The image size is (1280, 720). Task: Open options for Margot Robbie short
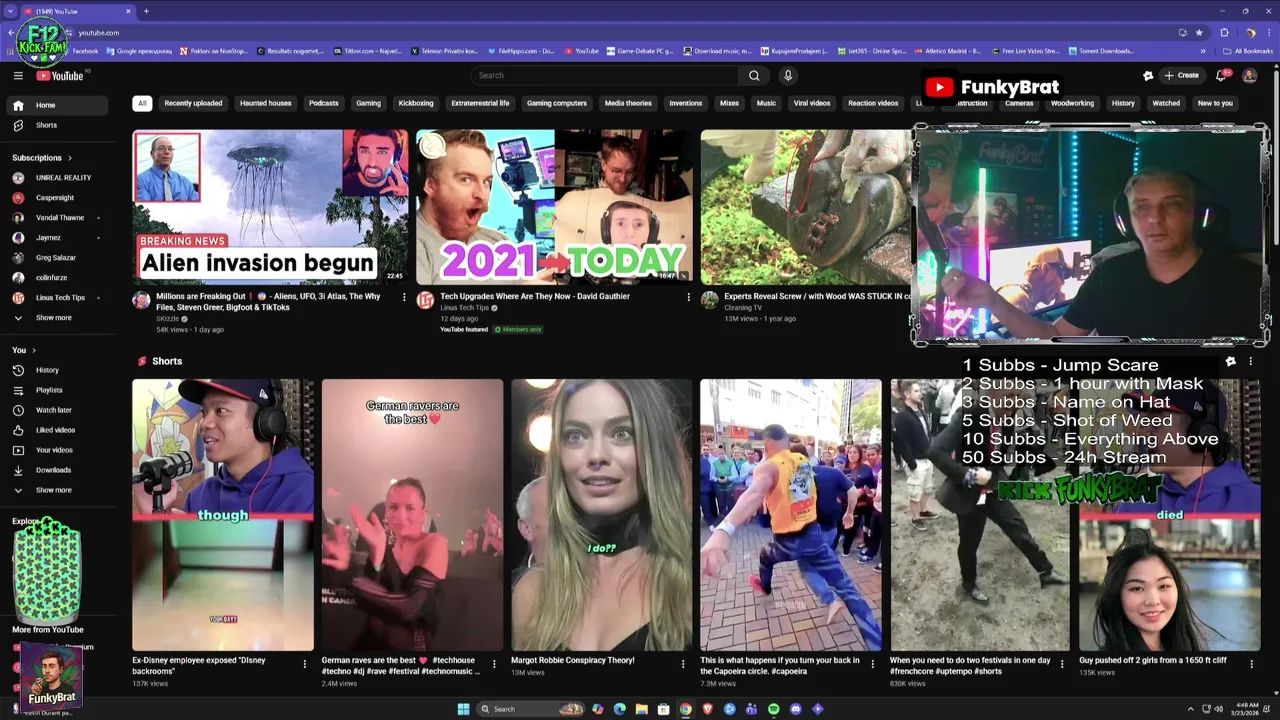pos(683,663)
